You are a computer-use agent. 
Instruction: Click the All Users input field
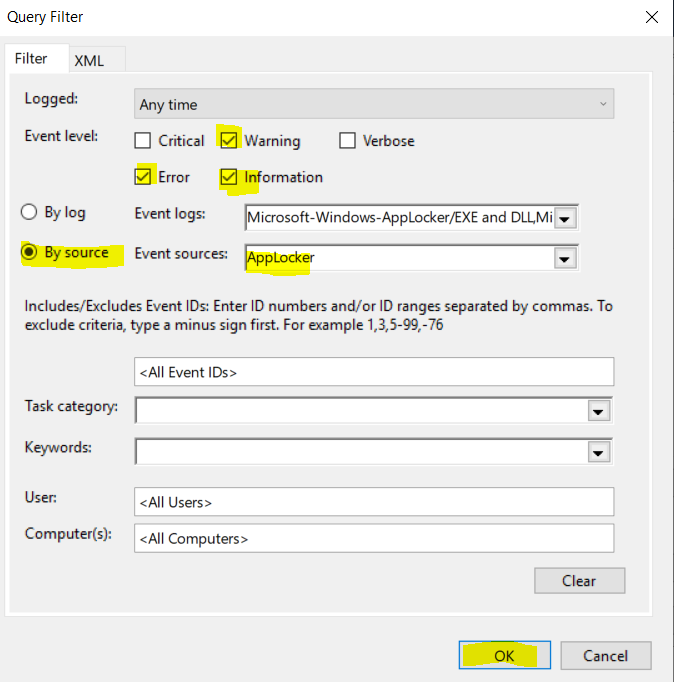[x=374, y=502]
